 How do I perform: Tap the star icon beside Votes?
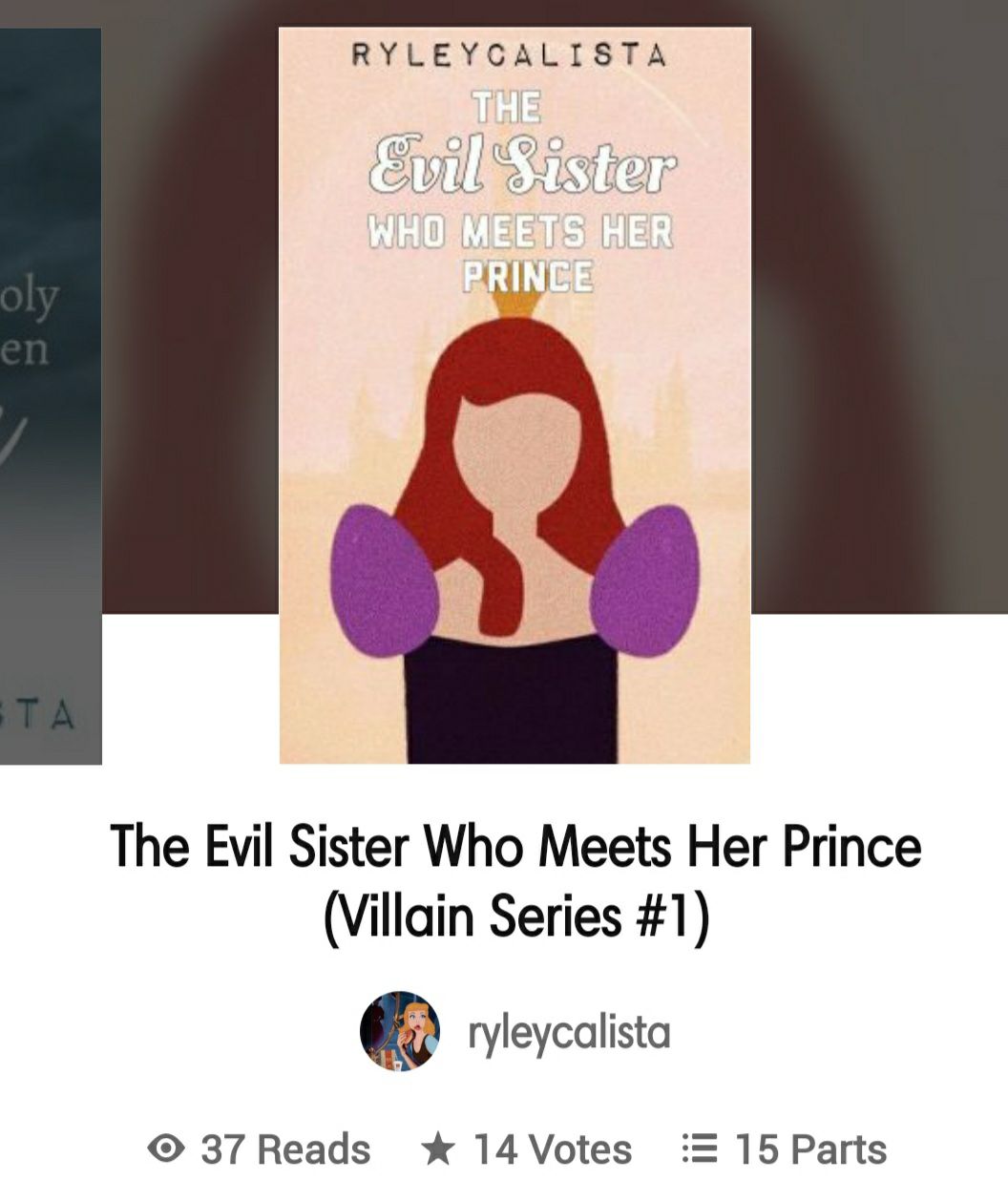coord(437,1148)
